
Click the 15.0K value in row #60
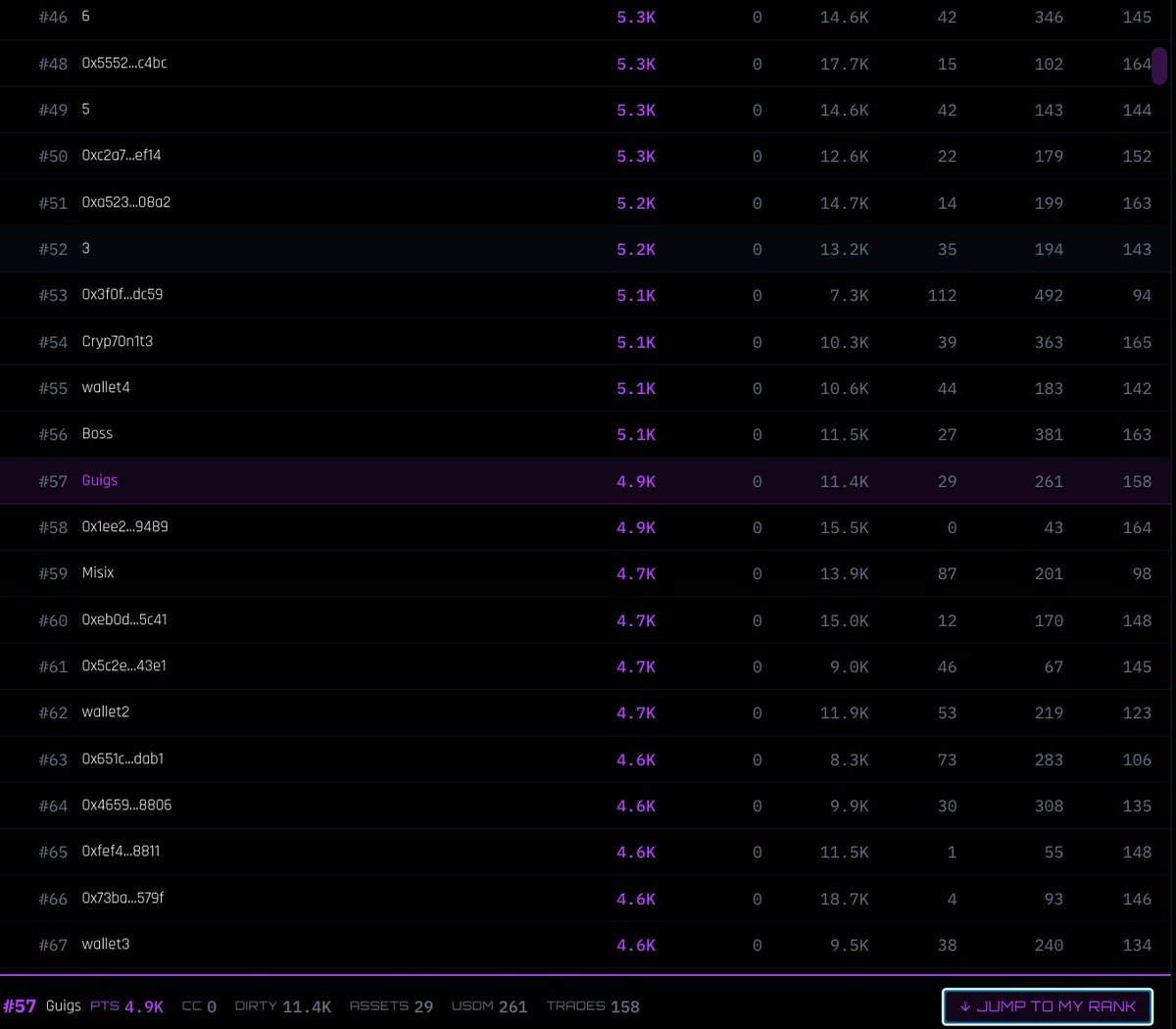point(844,620)
